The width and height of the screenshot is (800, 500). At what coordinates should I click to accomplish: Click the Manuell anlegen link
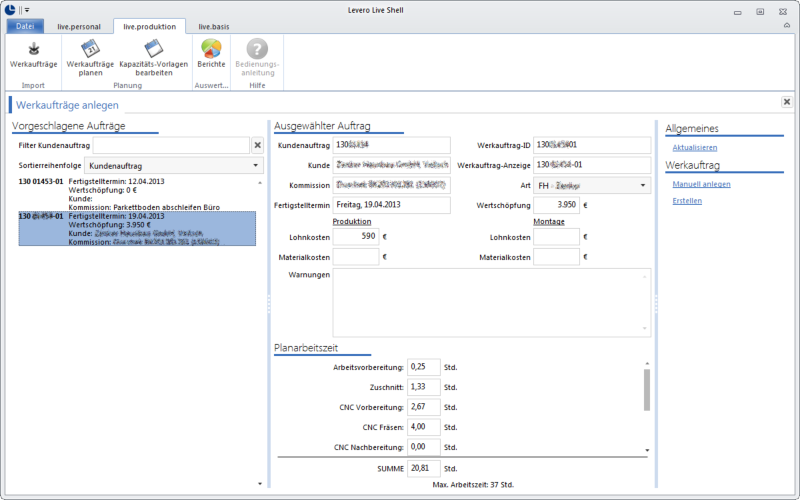pos(701,184)
